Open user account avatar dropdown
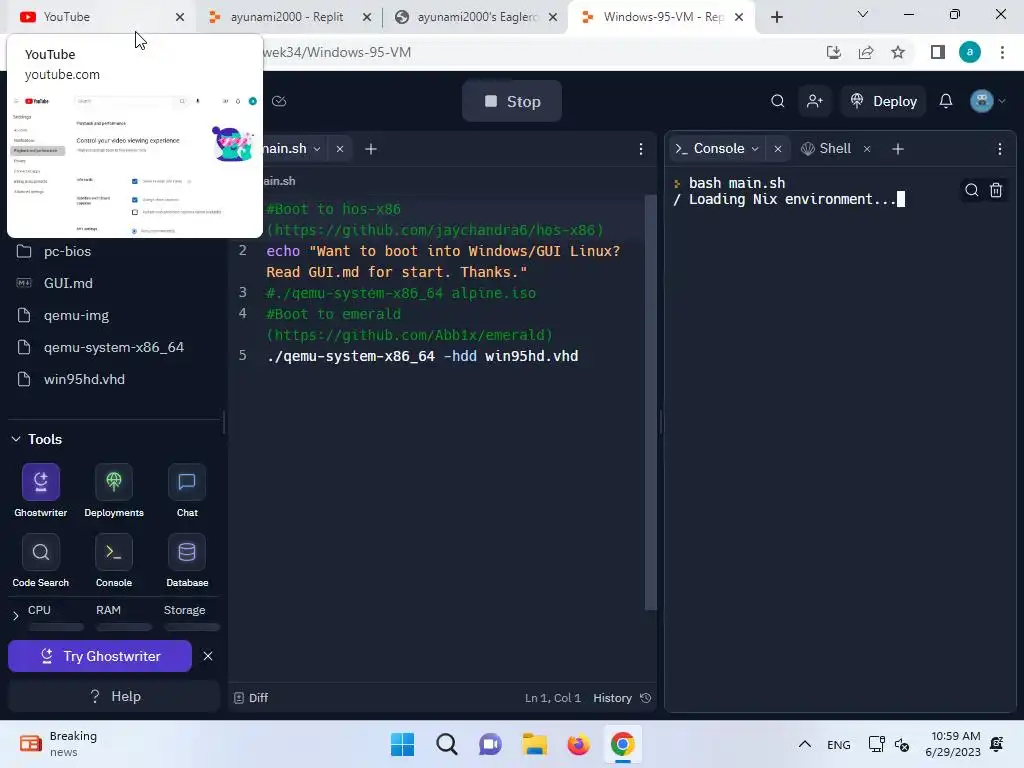1024x768 pixels. click(x=987, y=101)
